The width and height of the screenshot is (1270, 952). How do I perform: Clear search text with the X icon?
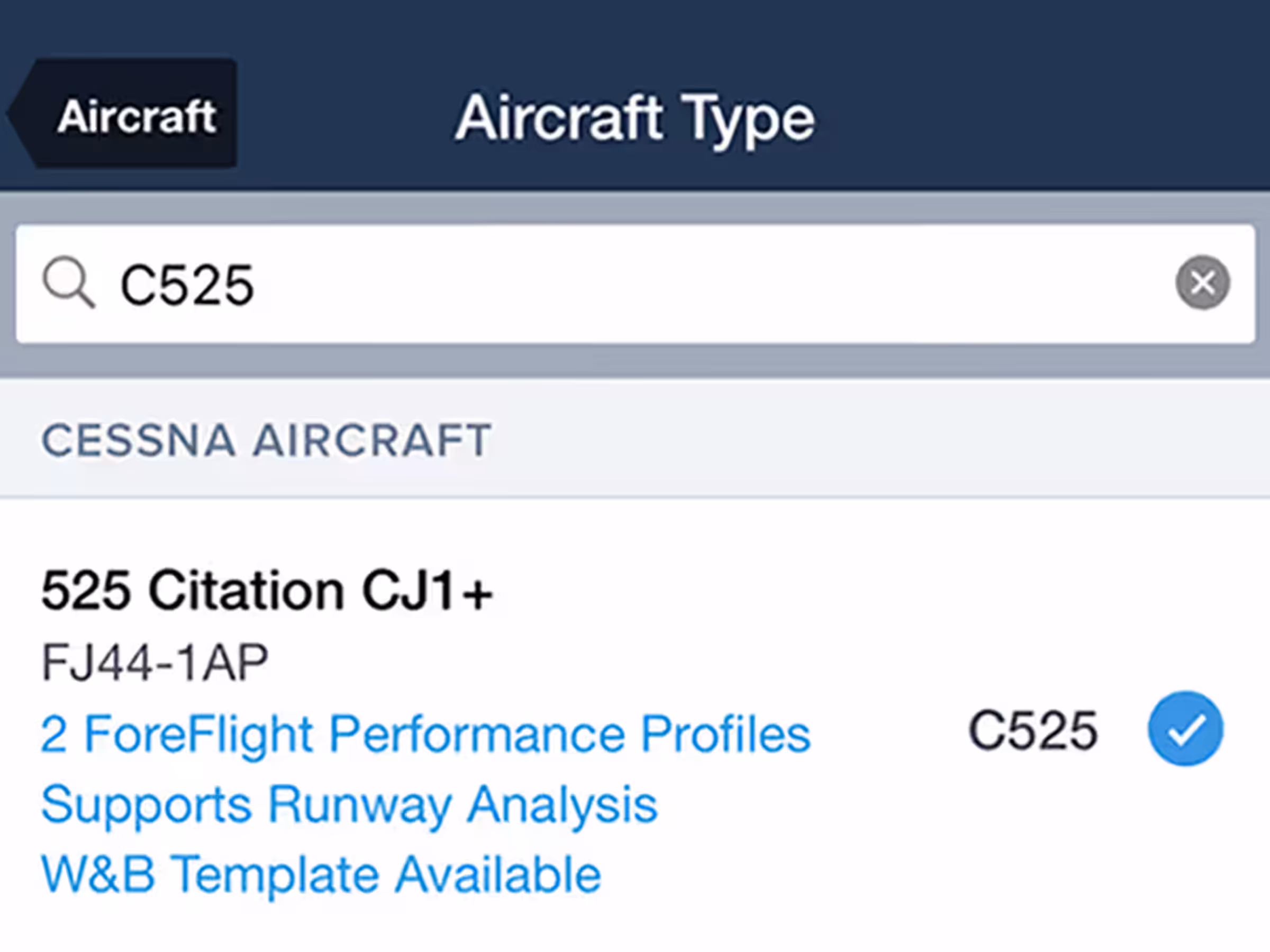click(x=1202, y=282)
